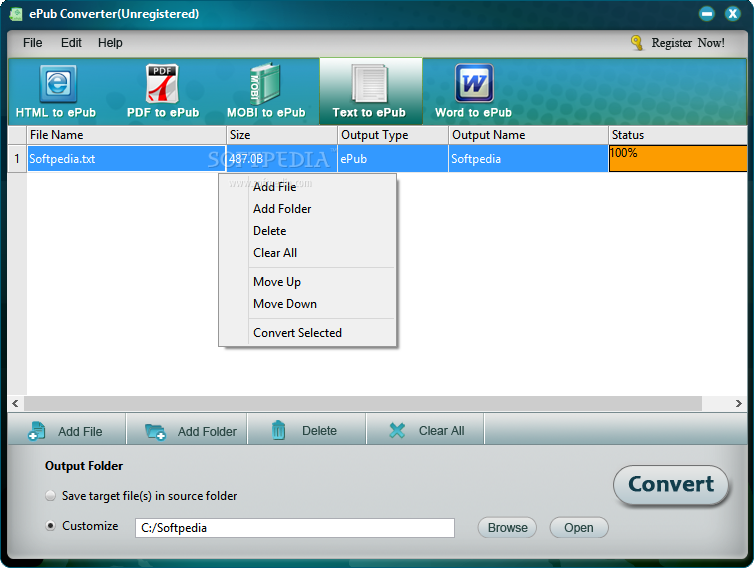The image size is (754, 568).
Task: Click the large Convert button
Action: click(671, 485)
